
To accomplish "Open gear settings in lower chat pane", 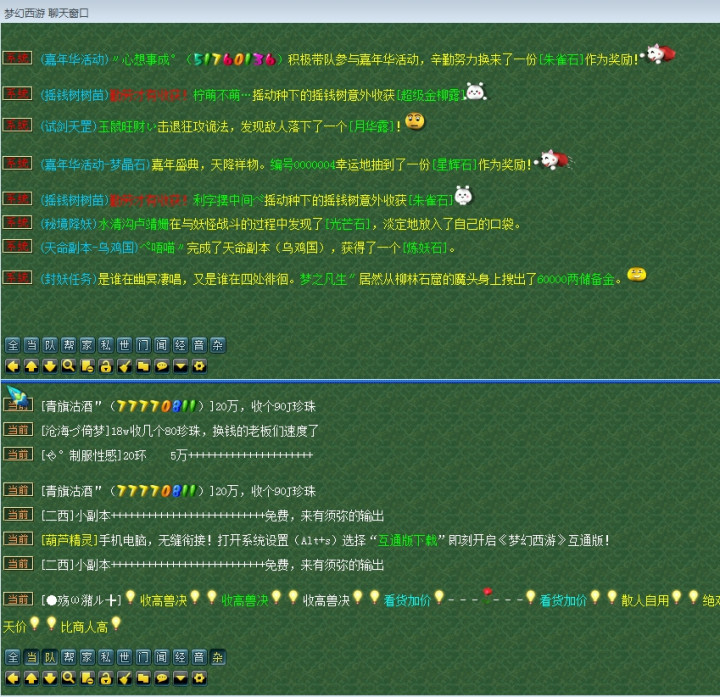I will click(x=199, y=678).
